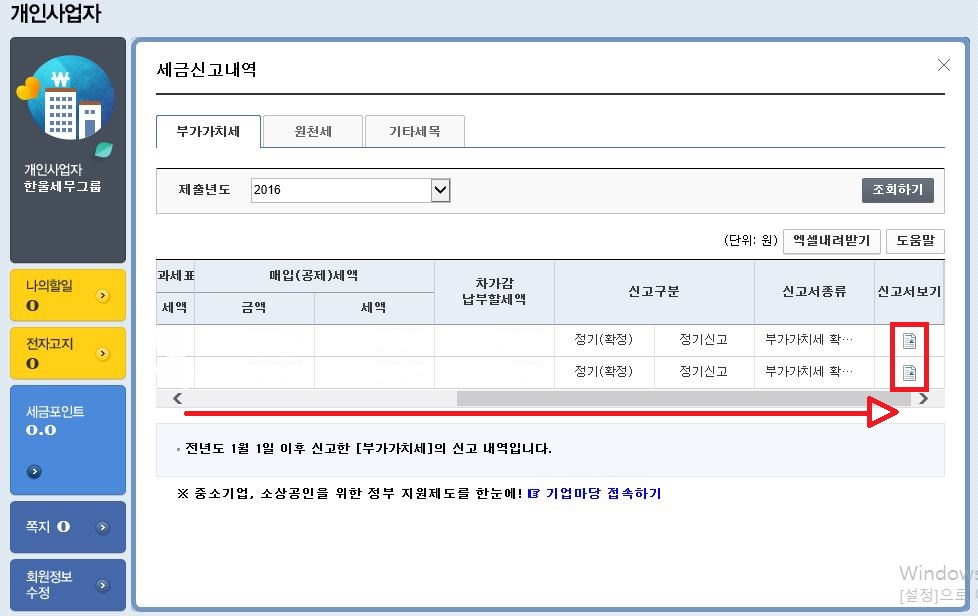Click the table's scroll left arrow
Viewport: 978px width, 616px height.
click(177, 398)
